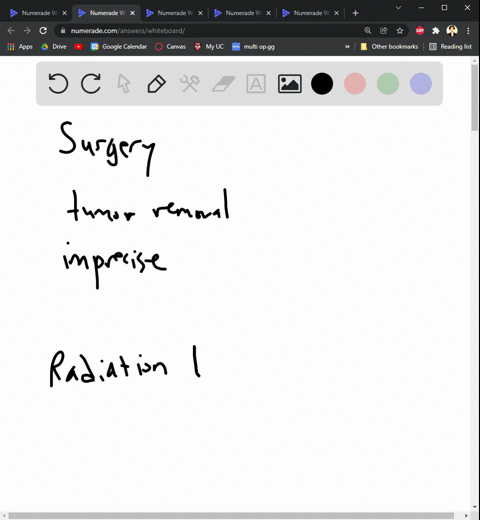This screenshot has width=480, height=520.
Task: Choose the black pen color
Action: (322, 84)
